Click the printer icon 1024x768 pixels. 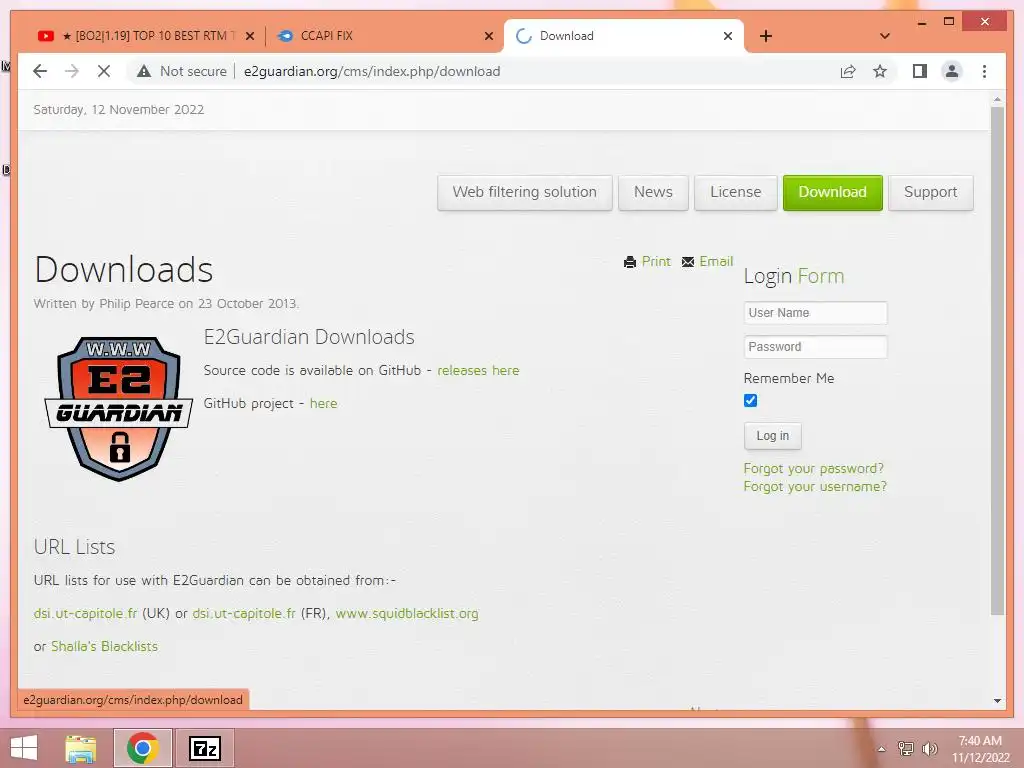pyautogui.click(x=630, y=262)
